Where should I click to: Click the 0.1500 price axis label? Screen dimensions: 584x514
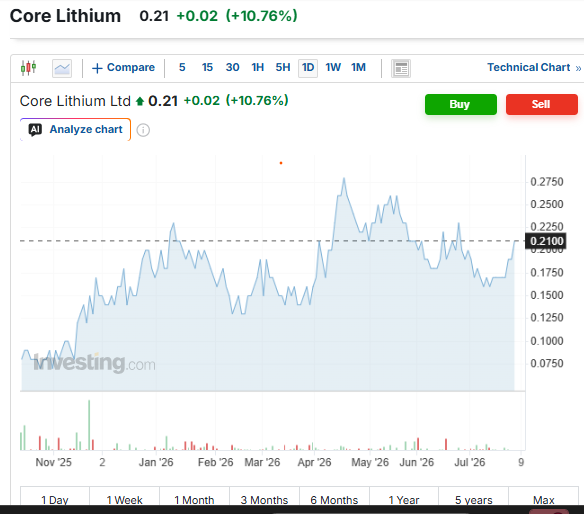point(547,295)
